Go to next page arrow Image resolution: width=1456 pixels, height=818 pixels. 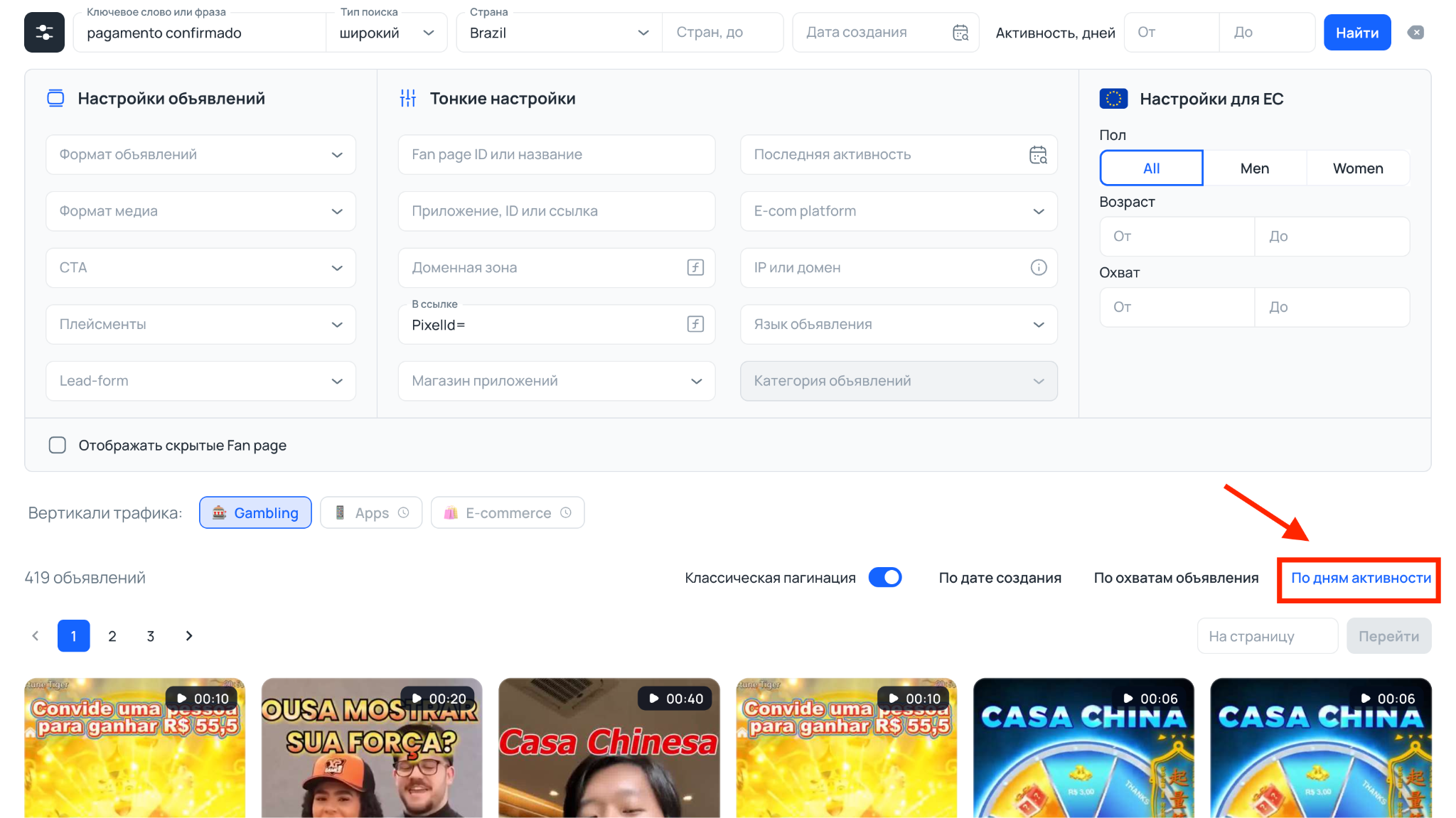coord(189,636)
